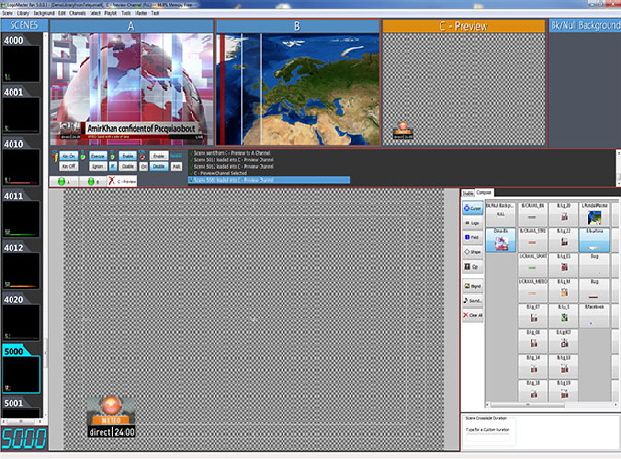
Task: Open the Blend tool
Action: pyautogui.click(x=472, y=286)
